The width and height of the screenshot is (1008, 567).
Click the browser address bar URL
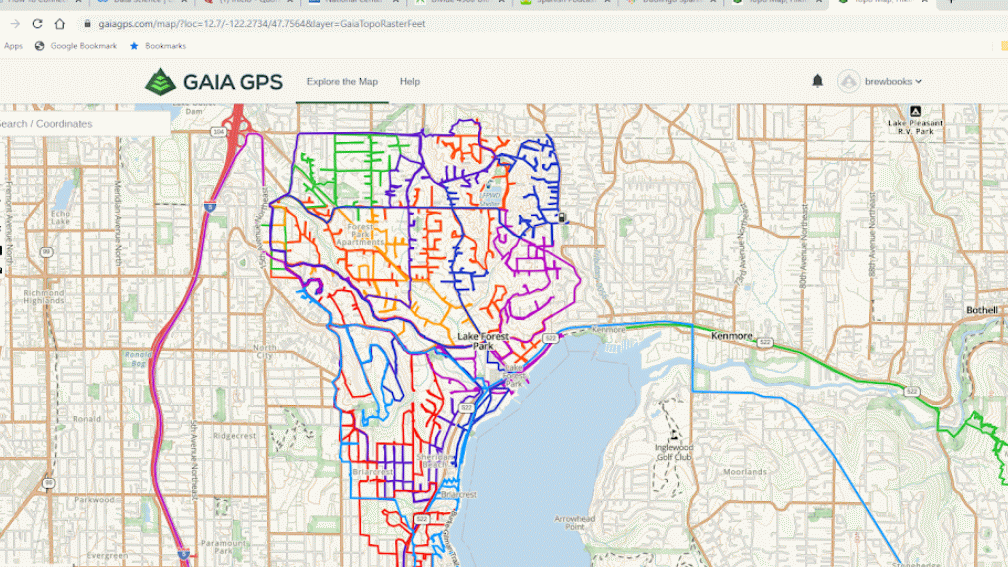coord(270,23)
